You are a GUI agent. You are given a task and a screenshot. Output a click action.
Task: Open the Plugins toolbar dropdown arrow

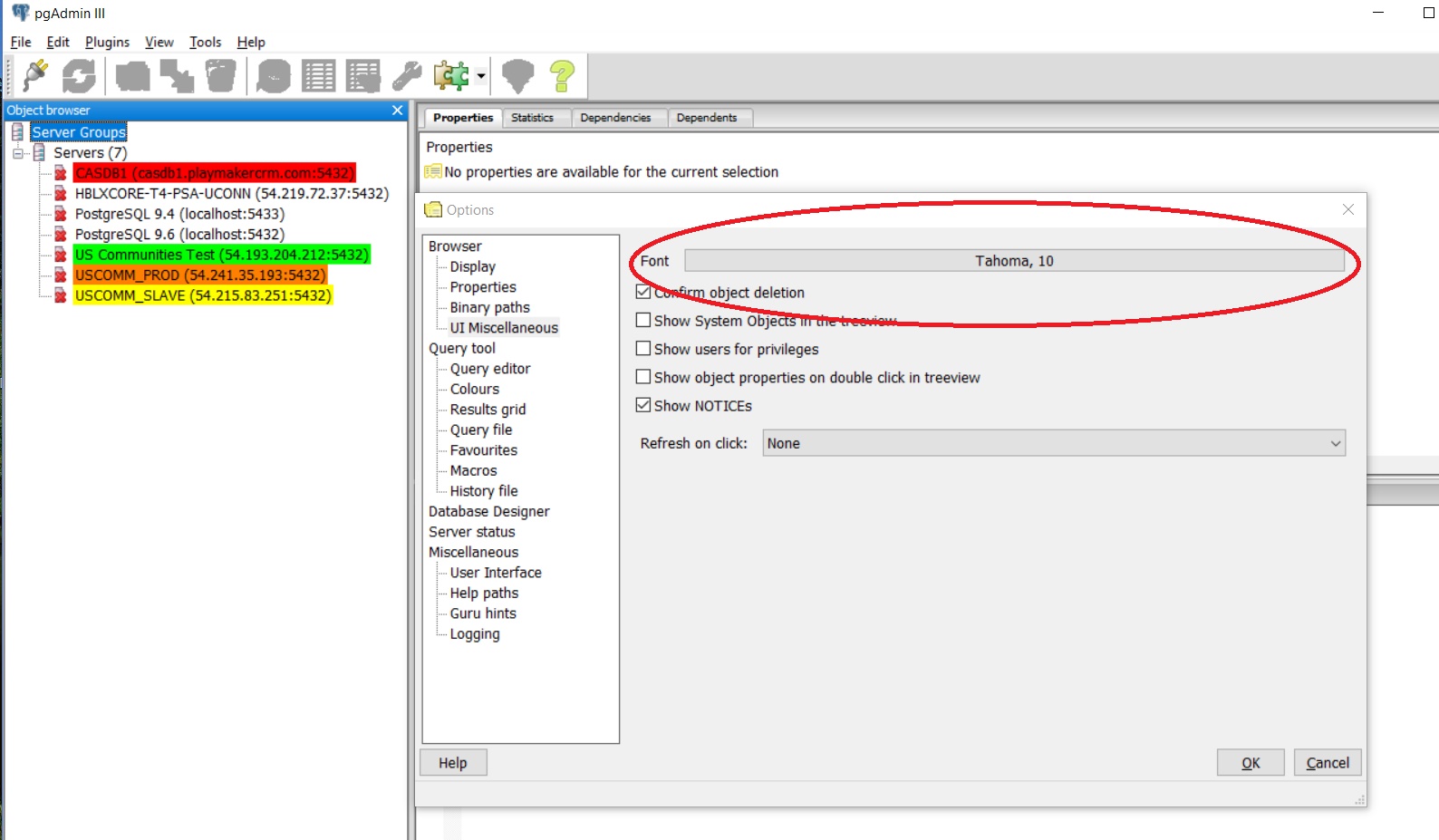click(x=481, y=77)
